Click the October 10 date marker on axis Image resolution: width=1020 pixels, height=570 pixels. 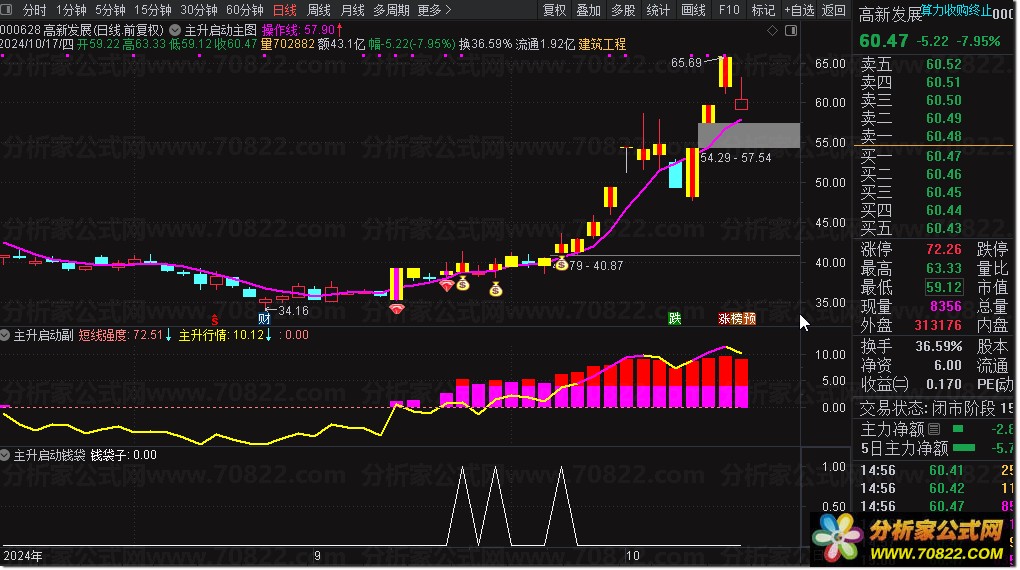[x=632, y=556]
